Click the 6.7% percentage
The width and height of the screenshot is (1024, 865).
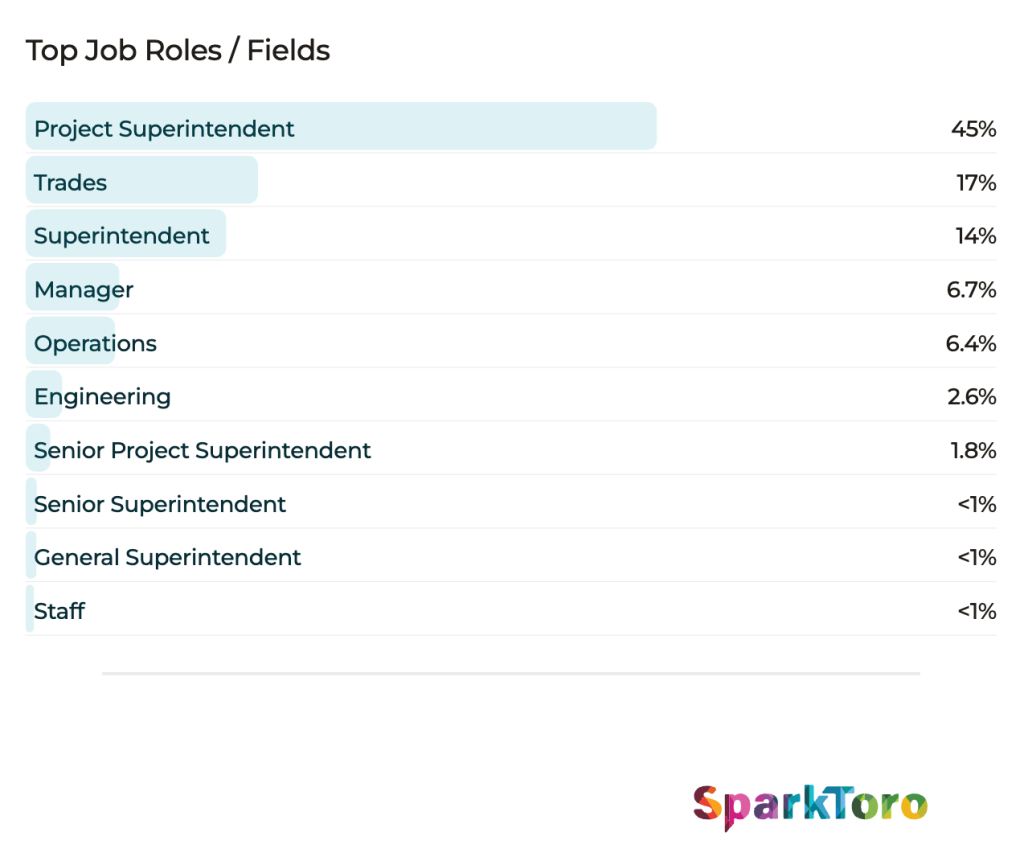971,290
